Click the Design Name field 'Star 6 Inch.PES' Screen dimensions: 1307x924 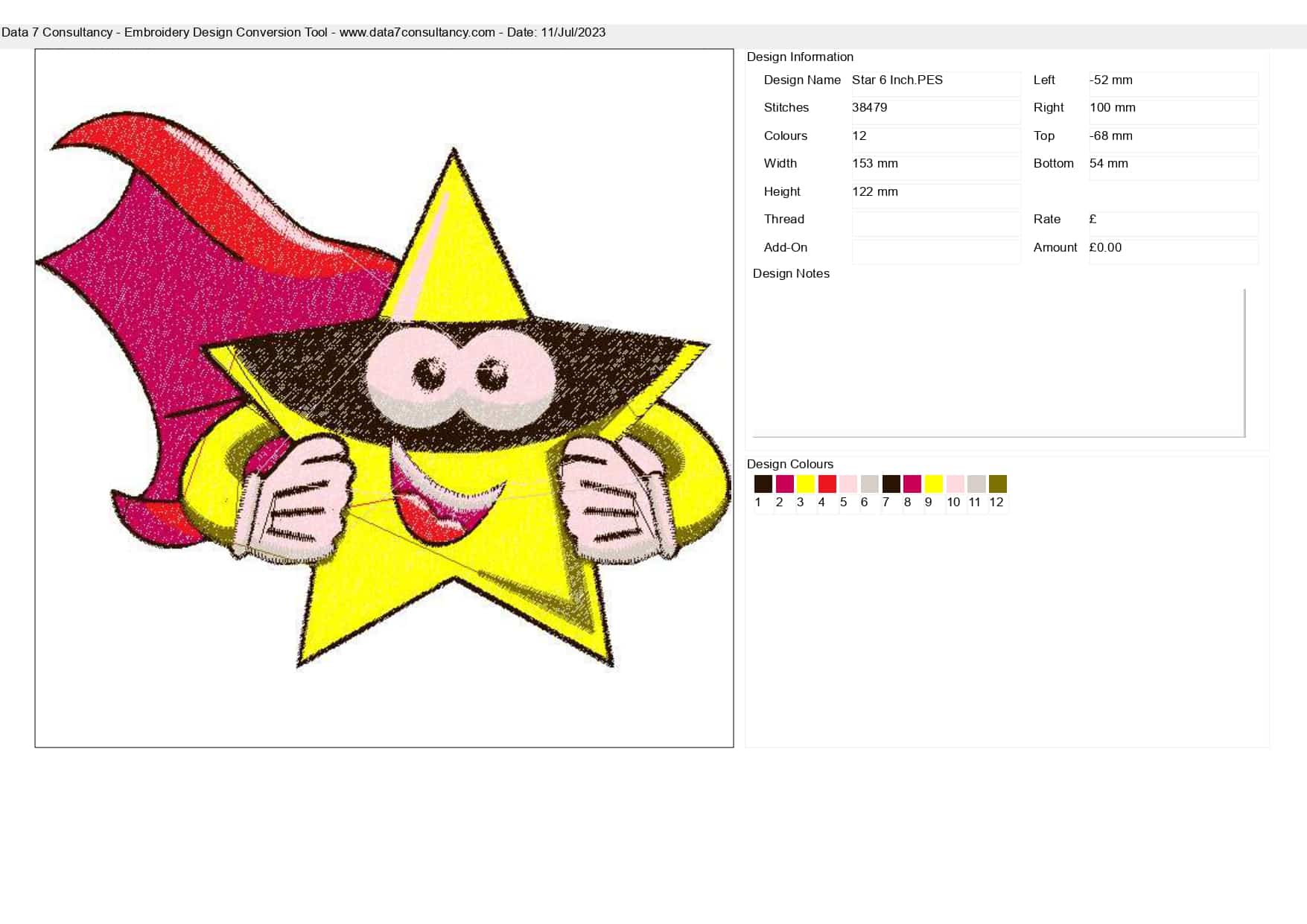pyautogui.click(x=936, y=83)
